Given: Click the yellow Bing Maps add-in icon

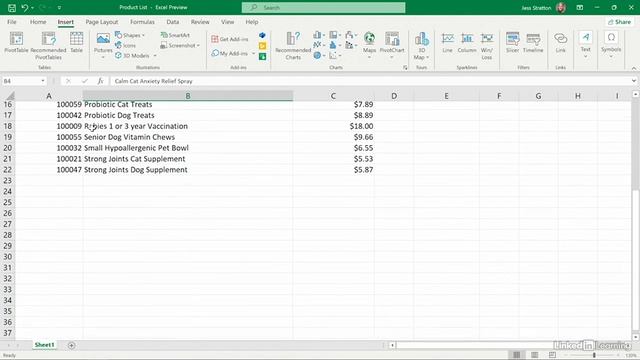Looking at the screenshot, I should (x=262, y=46).
